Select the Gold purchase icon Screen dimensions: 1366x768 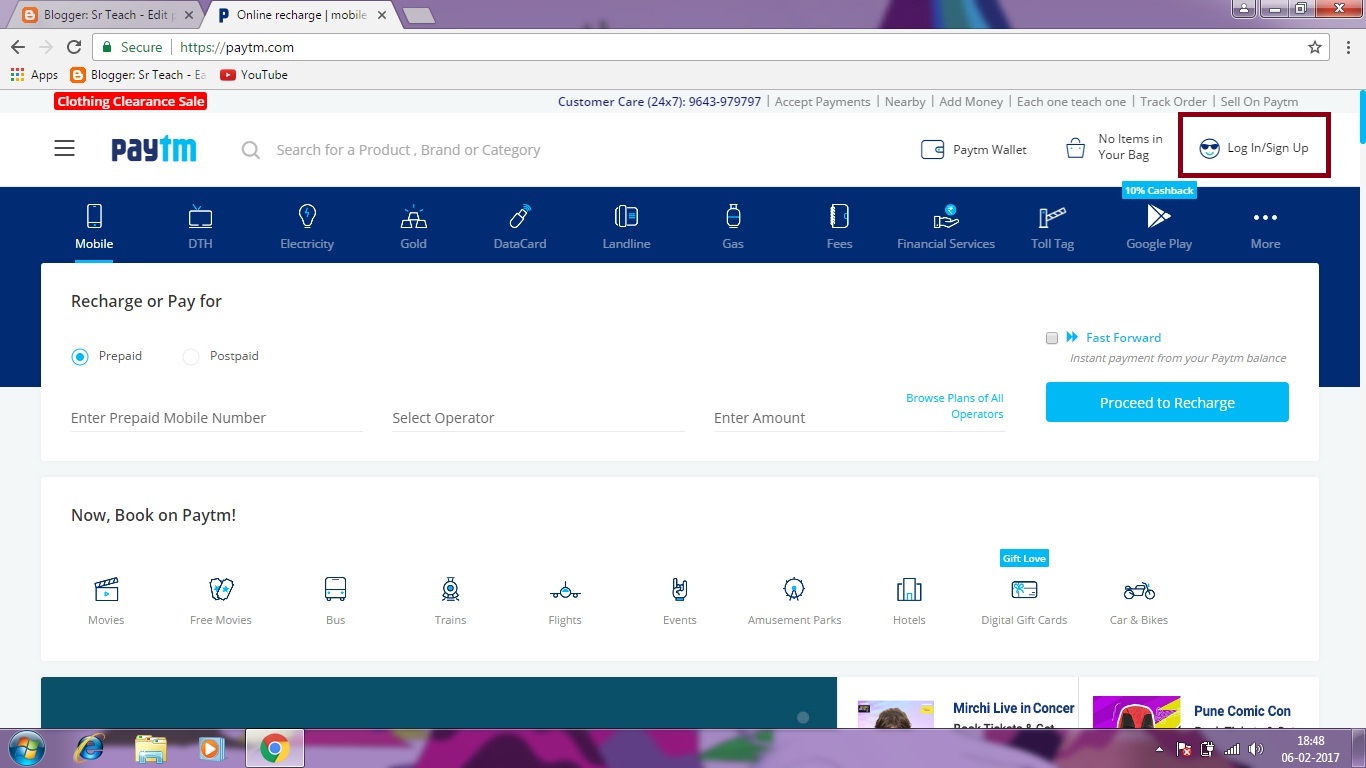tap(413, 225)
